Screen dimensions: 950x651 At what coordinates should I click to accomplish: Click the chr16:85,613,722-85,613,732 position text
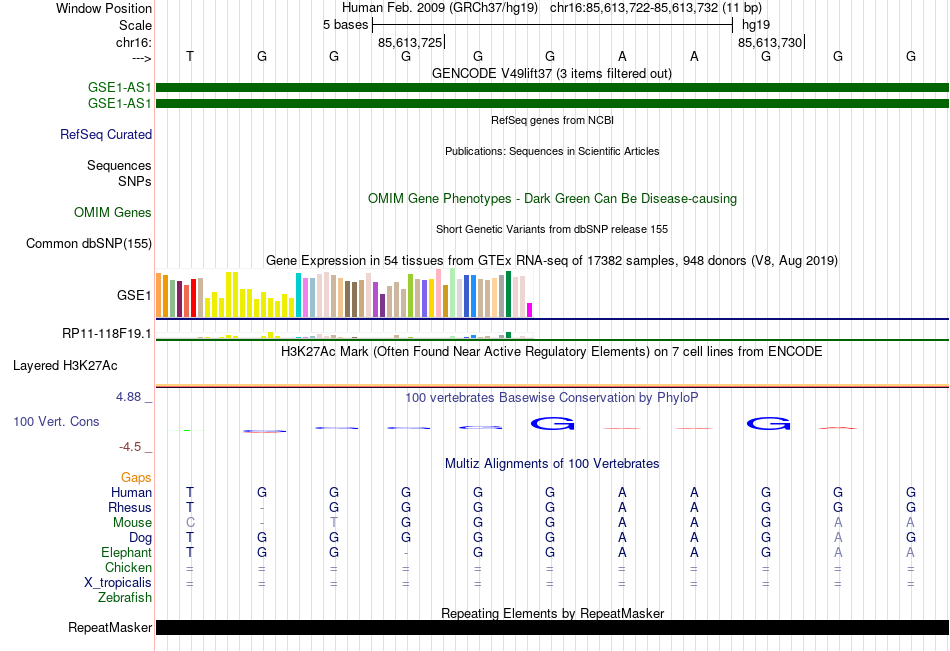tap(634, 8)
